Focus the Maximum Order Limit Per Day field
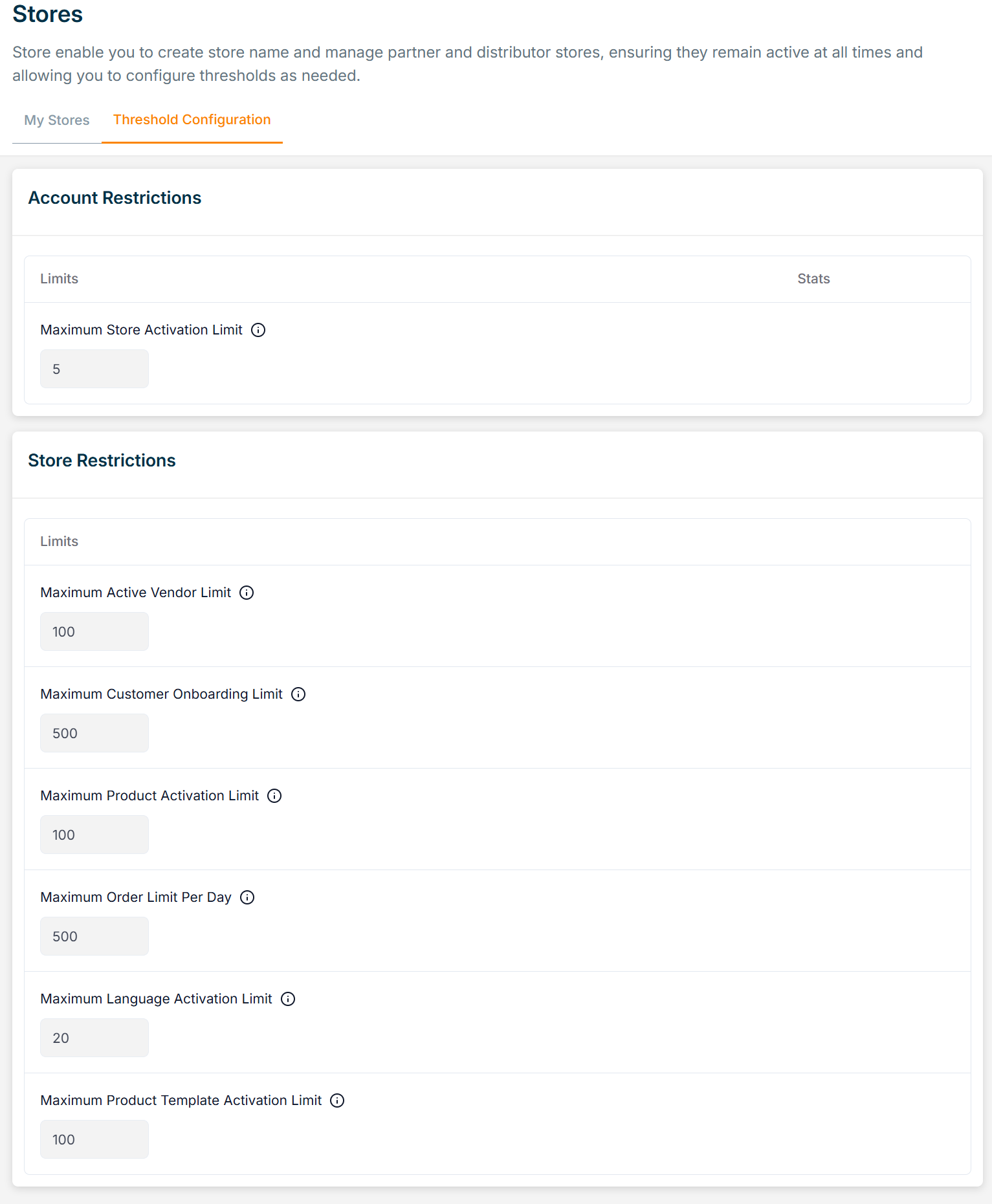The width and height of the screenshot is (992, 1204). (94, 936)
